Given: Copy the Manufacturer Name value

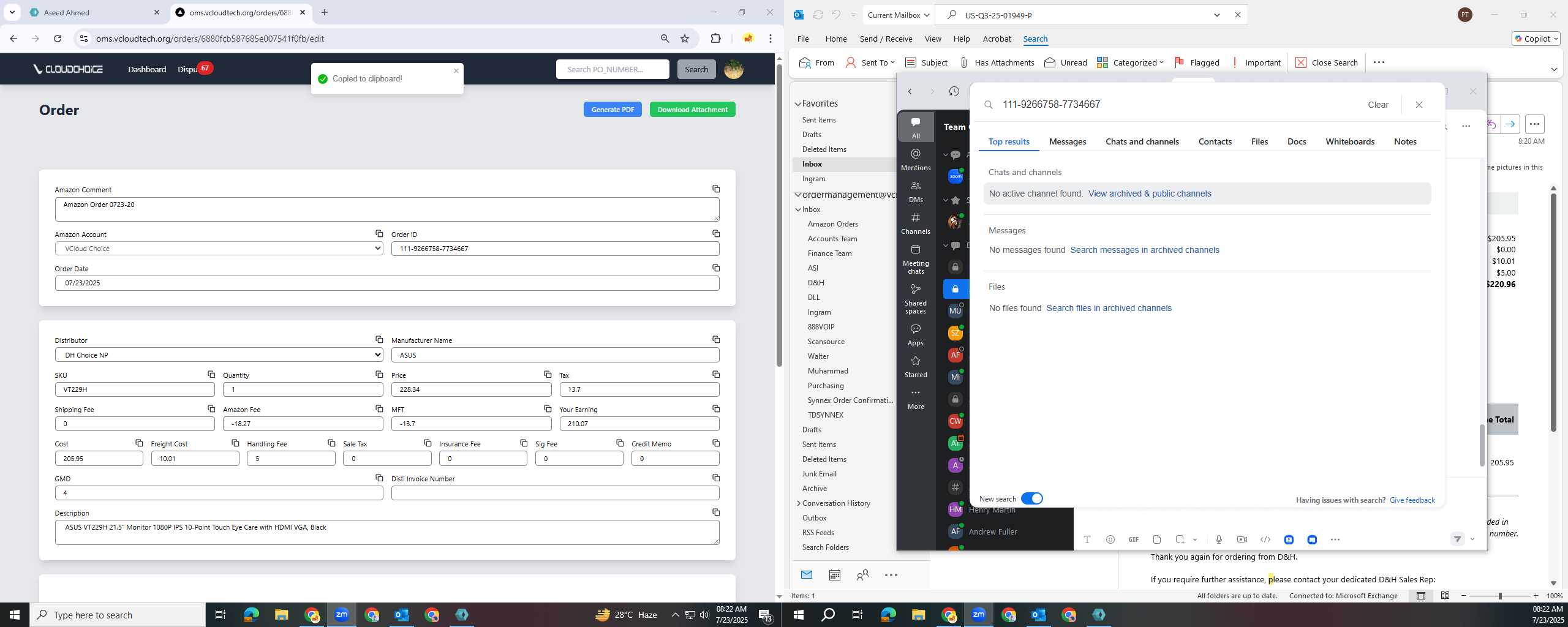Looking at the screenshot, I should [715, 340].
